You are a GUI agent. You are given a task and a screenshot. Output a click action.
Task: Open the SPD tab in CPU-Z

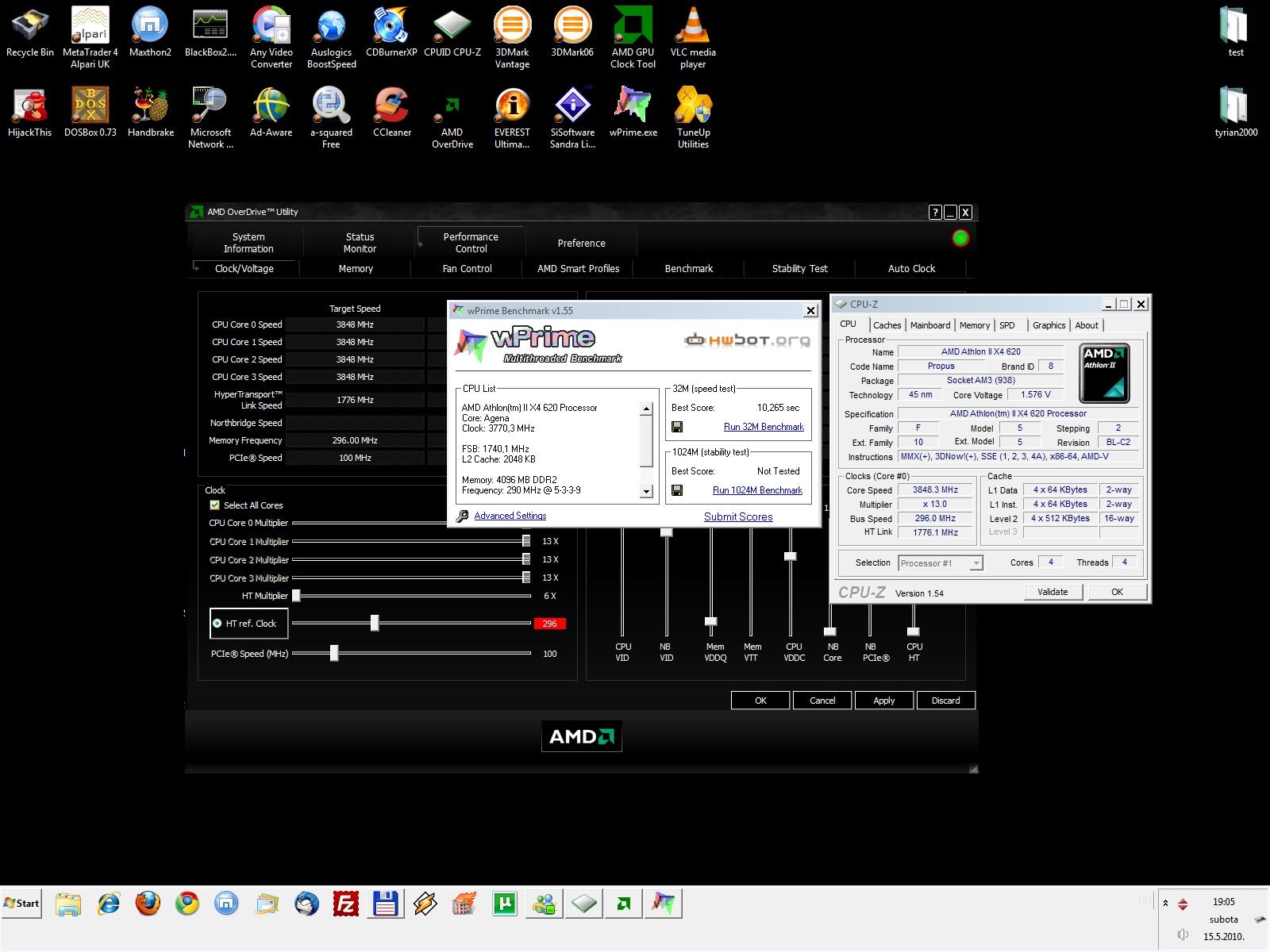[1007, 325]
